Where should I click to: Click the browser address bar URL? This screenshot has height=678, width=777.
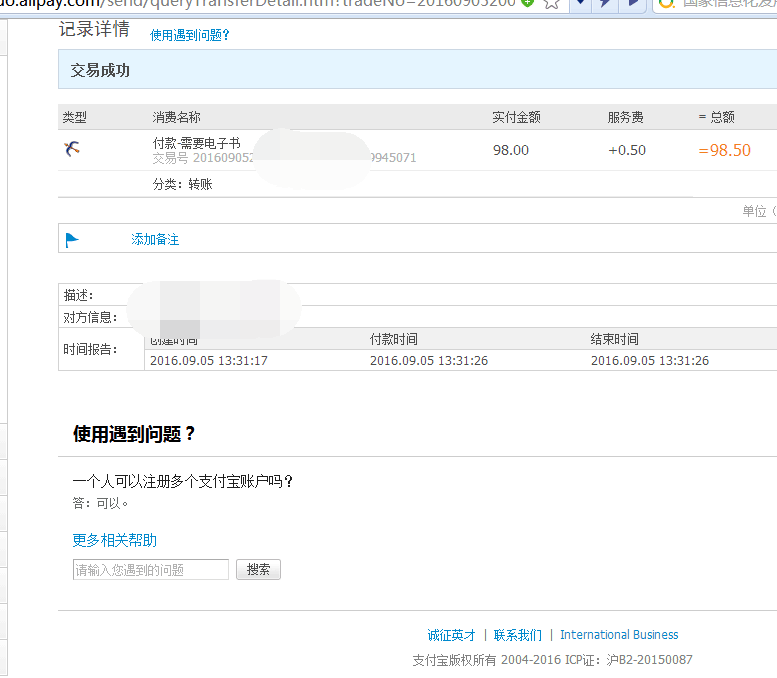click(258, 3)
